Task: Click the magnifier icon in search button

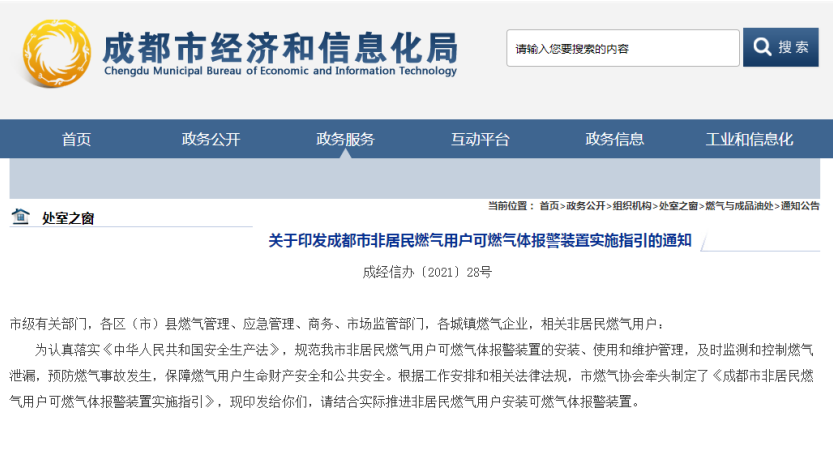Action: [763, 47]
